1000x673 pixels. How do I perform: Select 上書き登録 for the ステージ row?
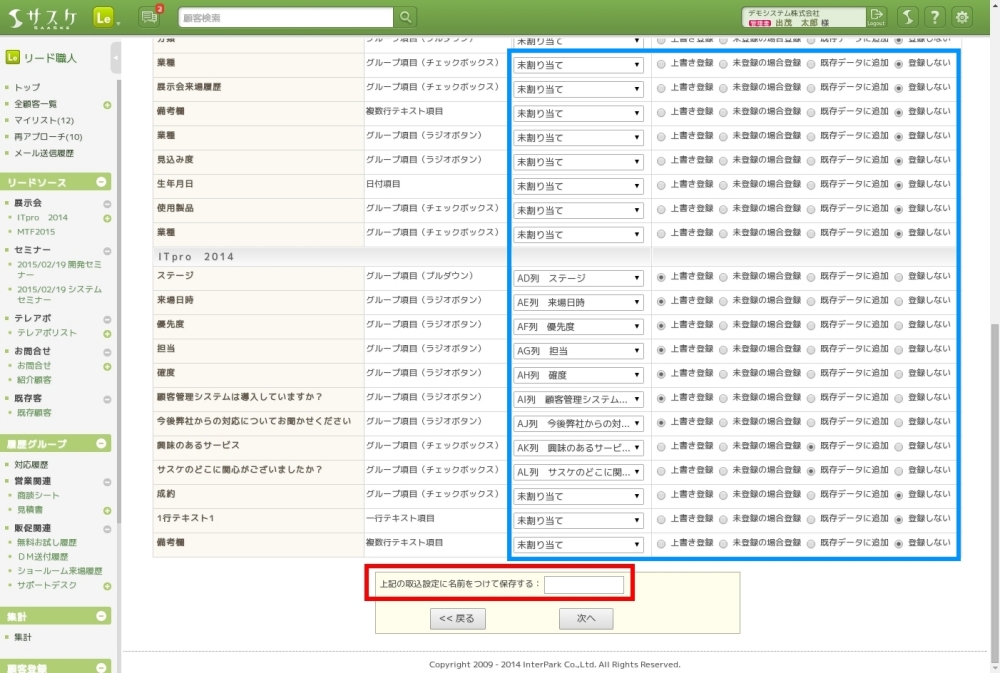pyautogui.click(x=661, y=277)
